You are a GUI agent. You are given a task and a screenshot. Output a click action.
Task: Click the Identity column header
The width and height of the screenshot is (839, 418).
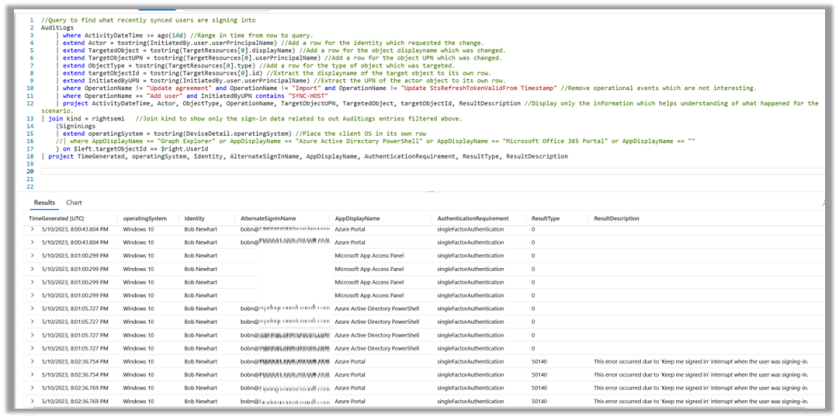click(x=196, y=217)
